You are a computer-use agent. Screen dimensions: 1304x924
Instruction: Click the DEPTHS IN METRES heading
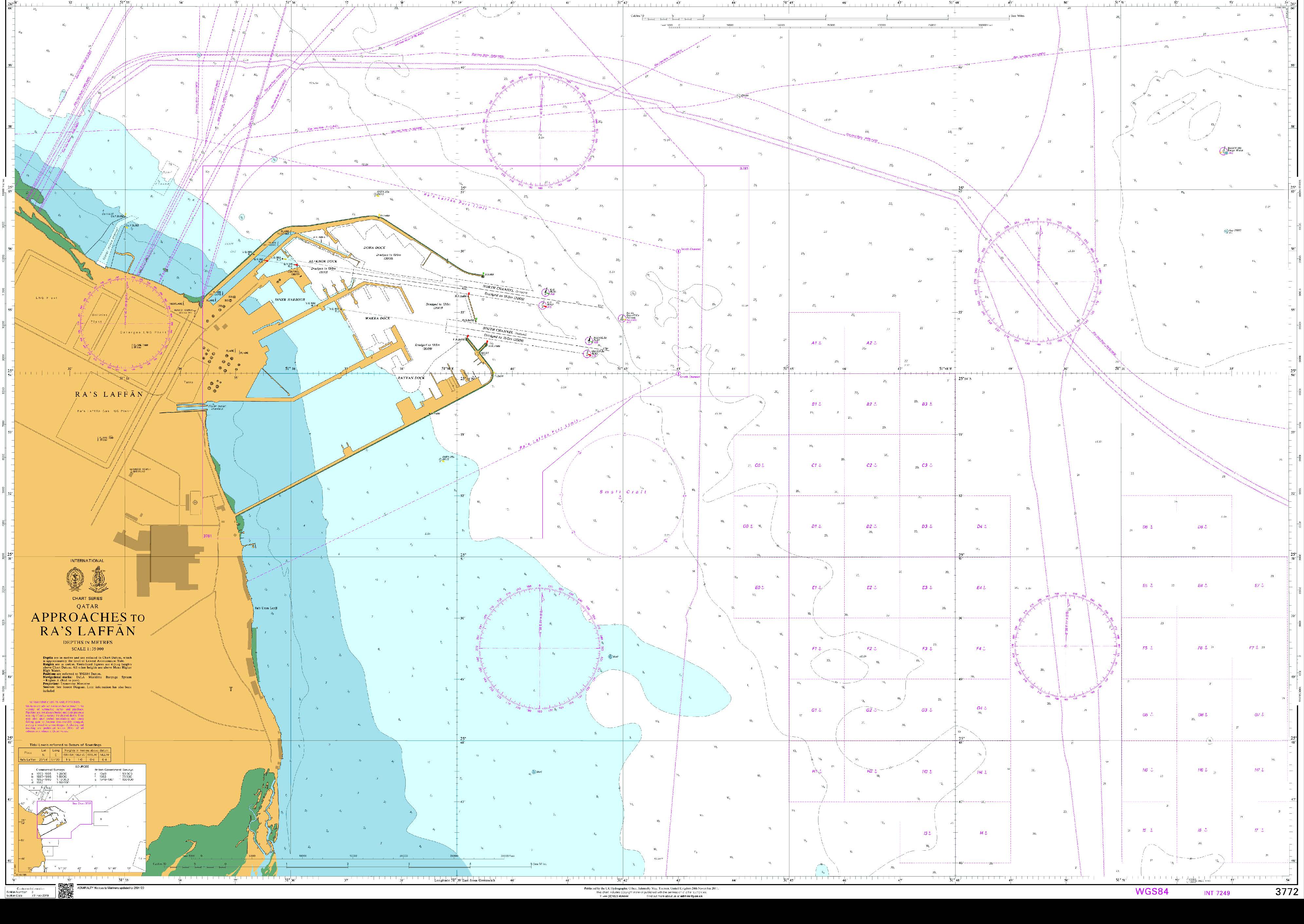pyautogui.click(x=88, y=643)
